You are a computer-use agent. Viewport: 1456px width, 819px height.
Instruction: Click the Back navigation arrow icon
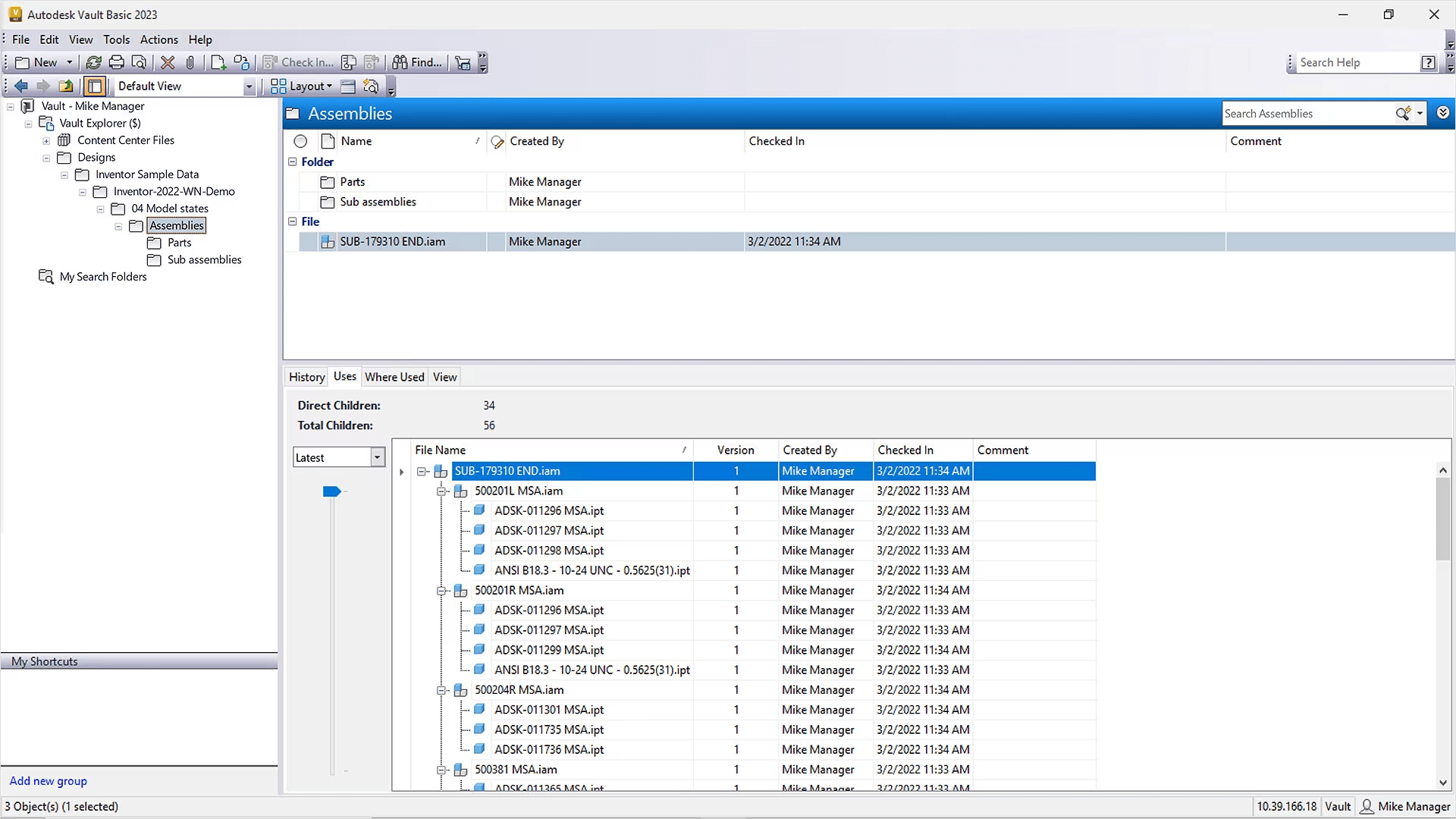click(20, 86)
